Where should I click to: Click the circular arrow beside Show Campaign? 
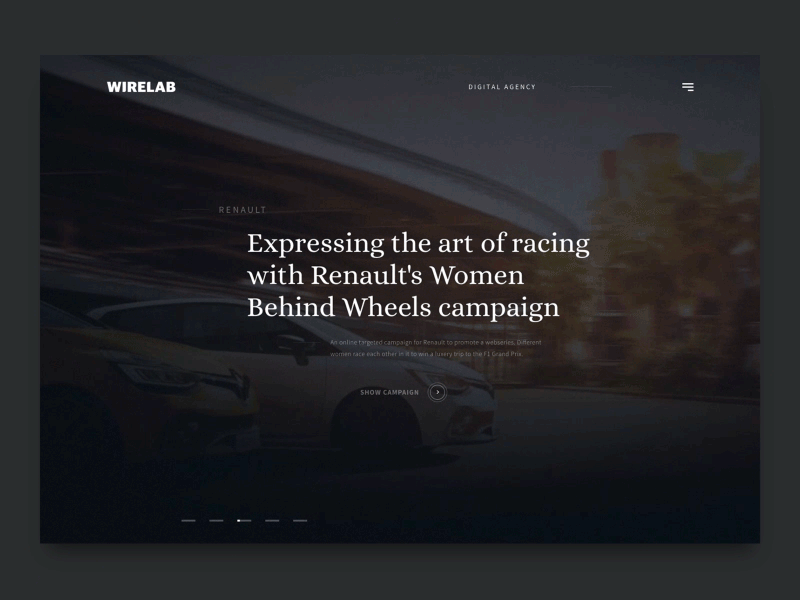[x=437, y=392]
